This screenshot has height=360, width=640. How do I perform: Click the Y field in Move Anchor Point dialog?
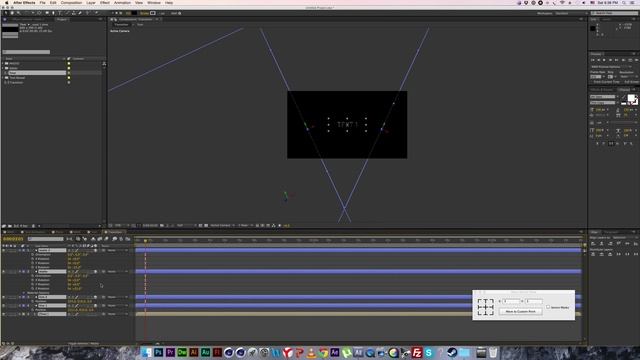533,301
